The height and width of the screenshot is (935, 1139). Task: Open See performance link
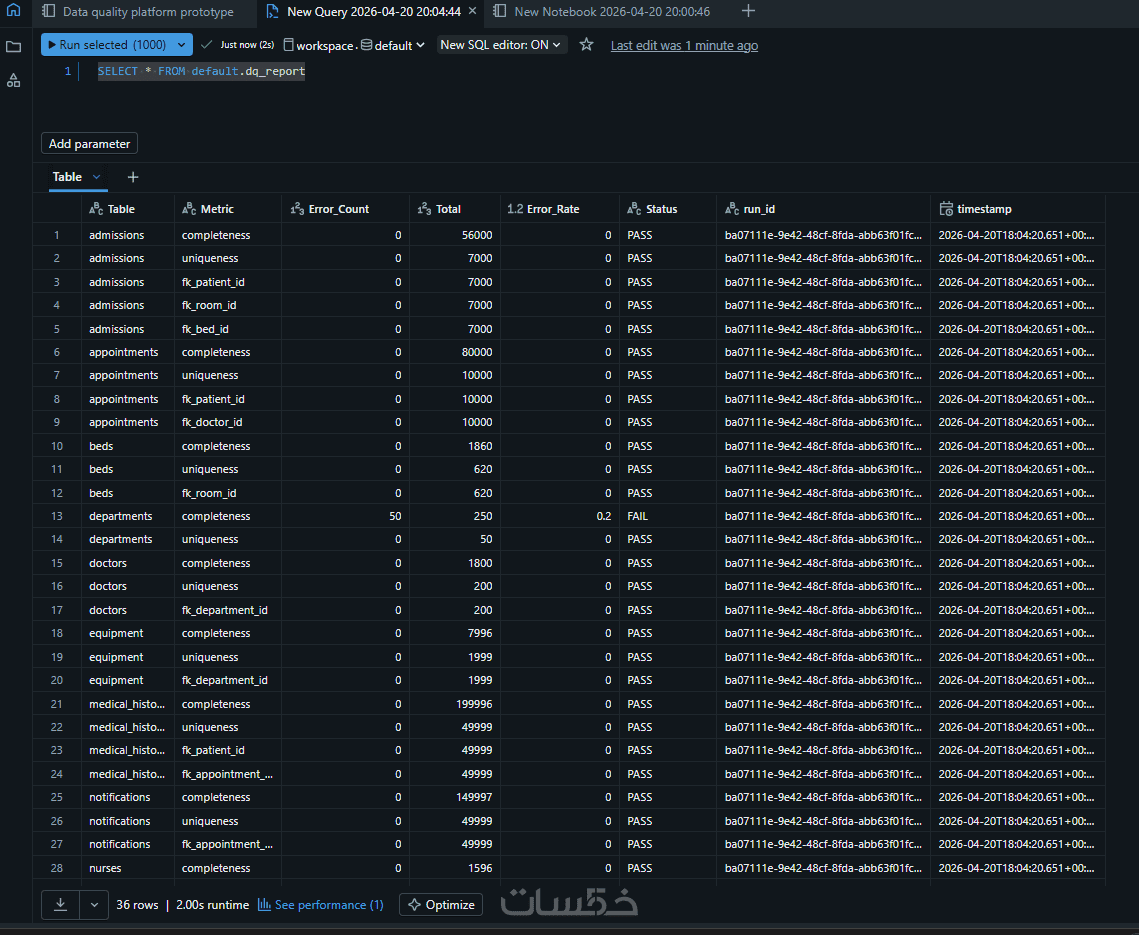pos(320,904)
